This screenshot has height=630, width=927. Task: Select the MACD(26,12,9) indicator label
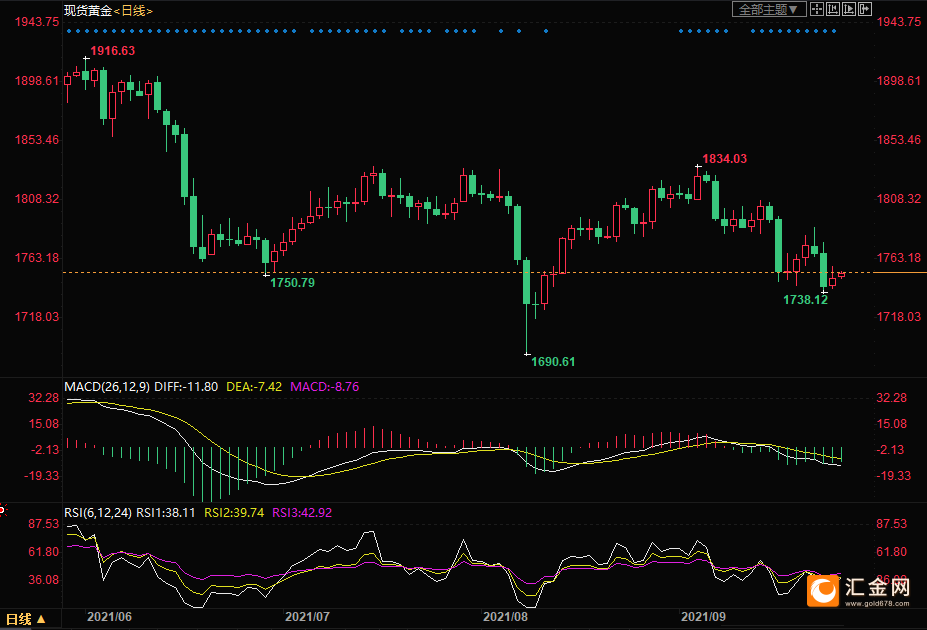coord(107,387)
